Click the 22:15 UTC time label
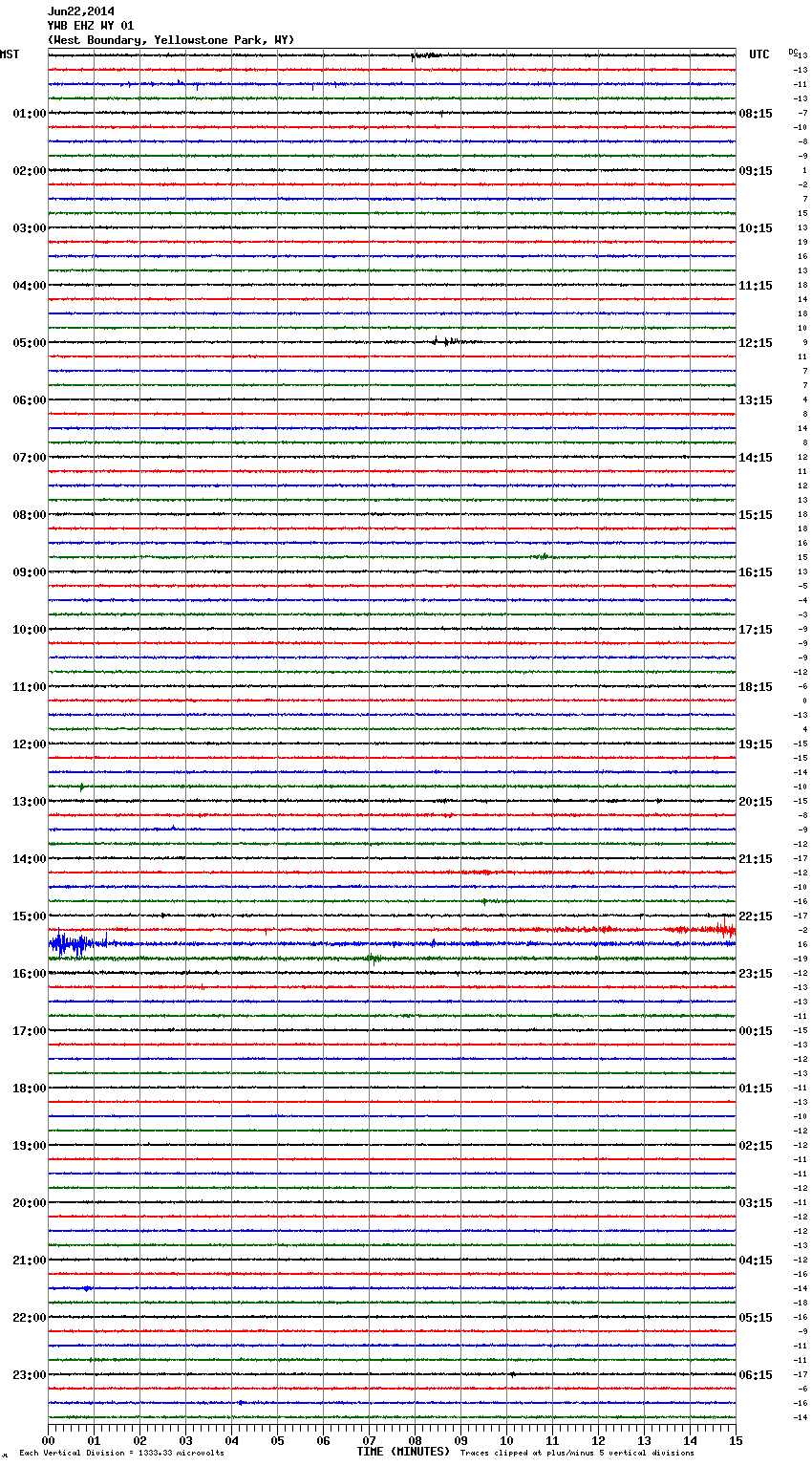This screenshot has height=1466, width=812. click(756, 916)
